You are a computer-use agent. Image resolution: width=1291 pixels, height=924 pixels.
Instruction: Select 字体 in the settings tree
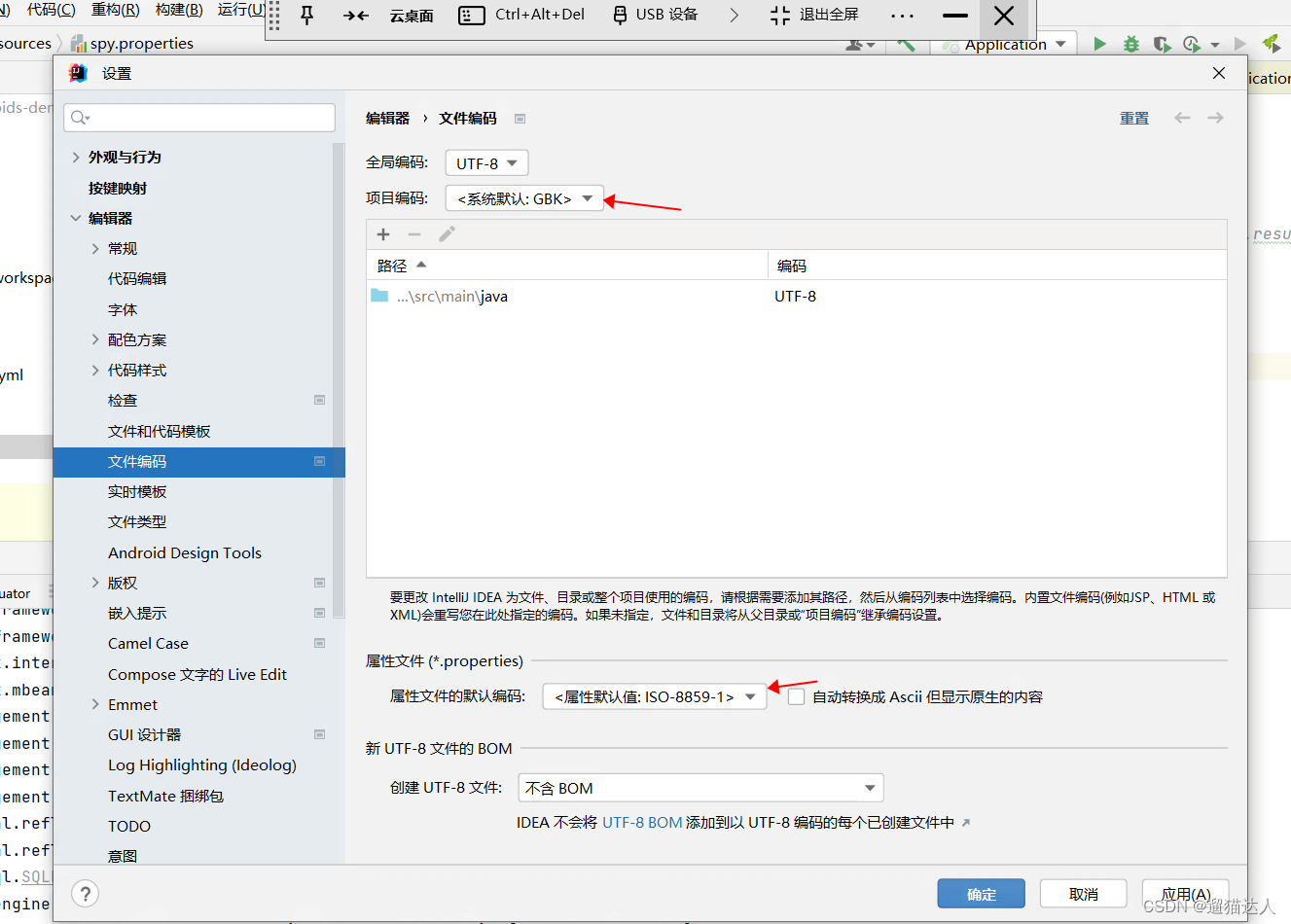[123, 309]
